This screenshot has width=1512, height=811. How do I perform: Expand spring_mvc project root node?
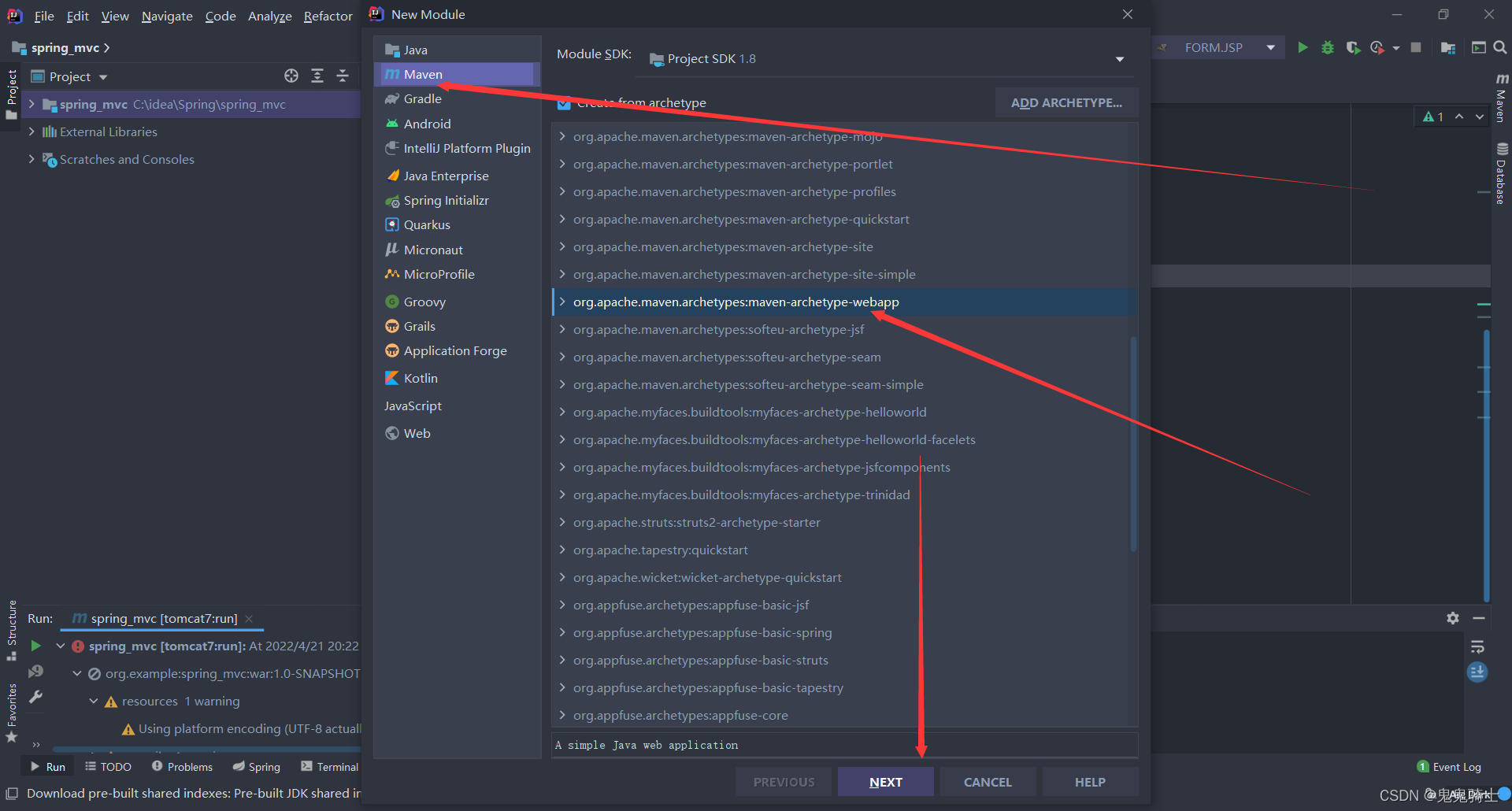pyautogui.click(x=31, y=104)
